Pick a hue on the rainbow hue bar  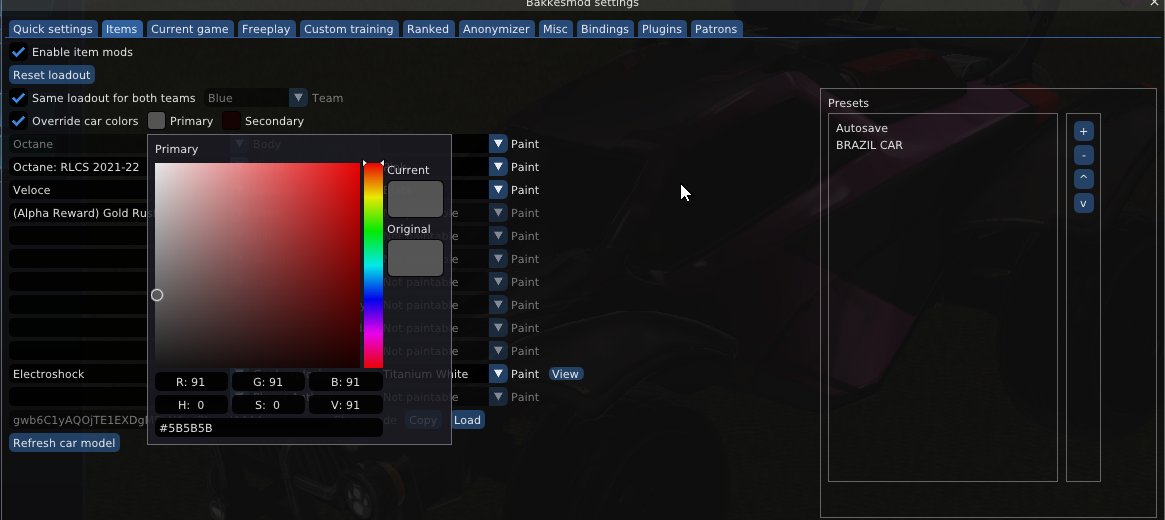point(373,265)
